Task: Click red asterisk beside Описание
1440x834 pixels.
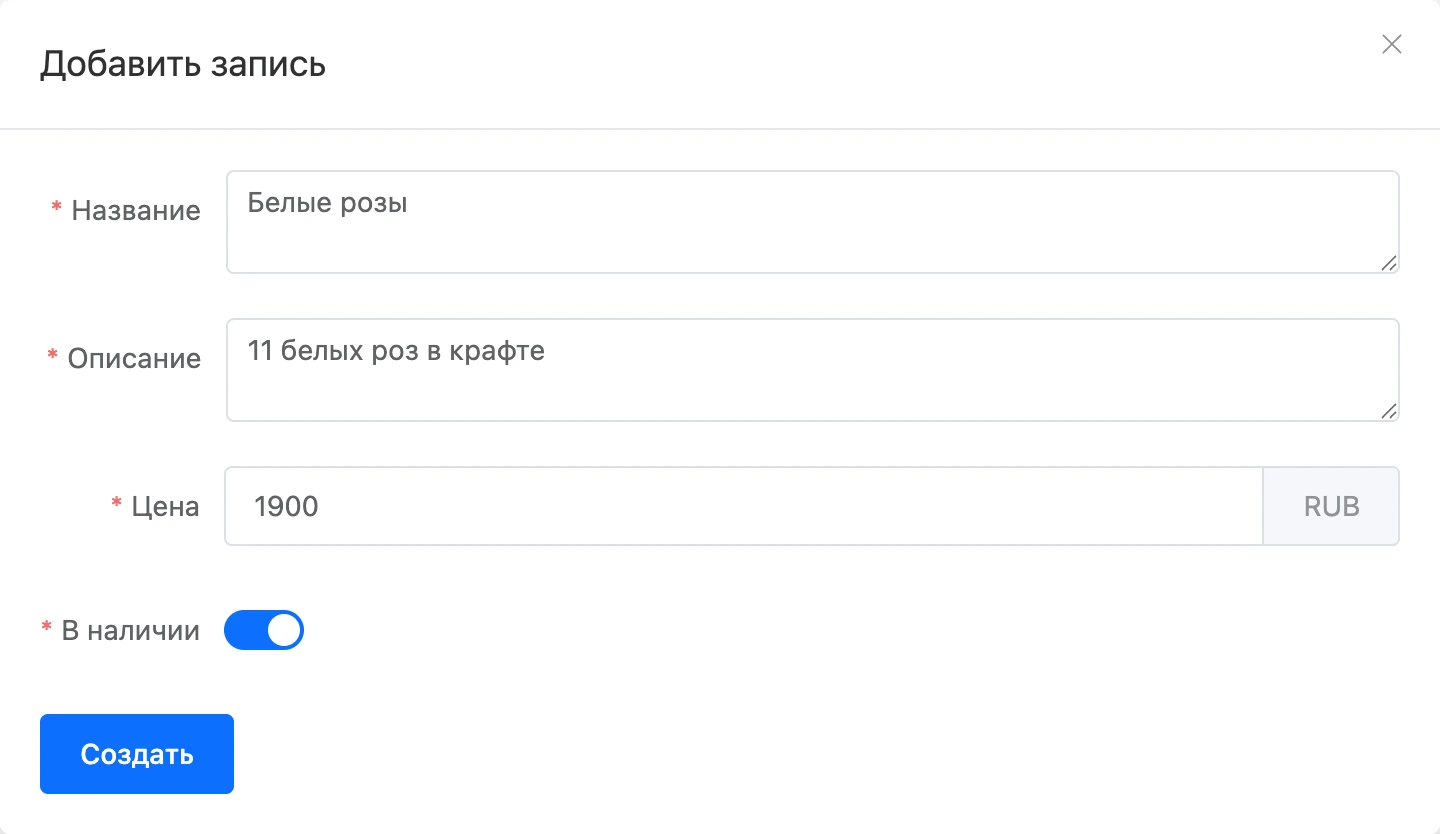Action: [52, 354]
